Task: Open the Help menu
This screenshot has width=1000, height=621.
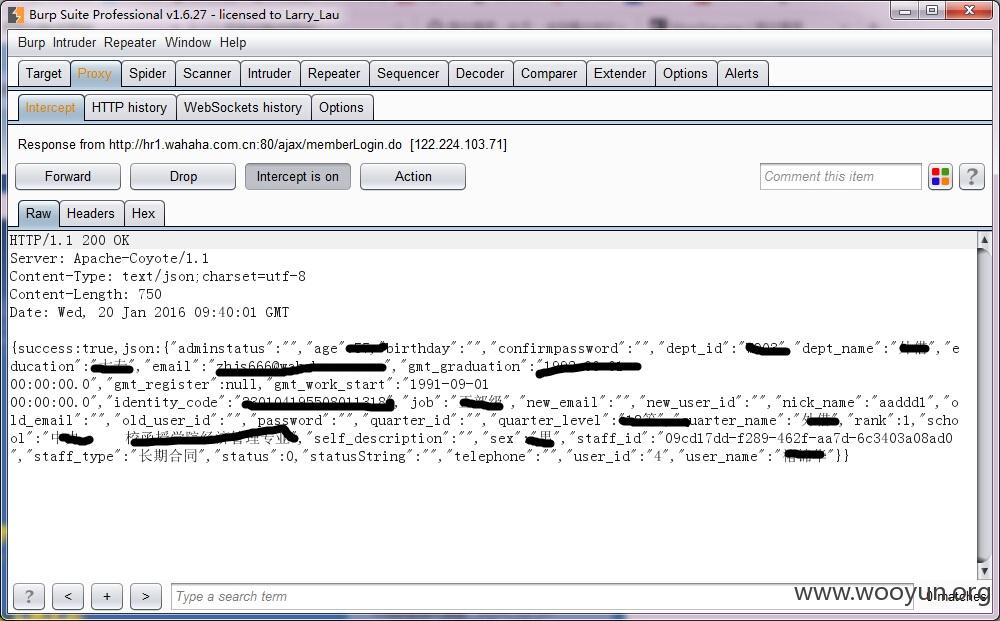Action: (x=233, y=43)
